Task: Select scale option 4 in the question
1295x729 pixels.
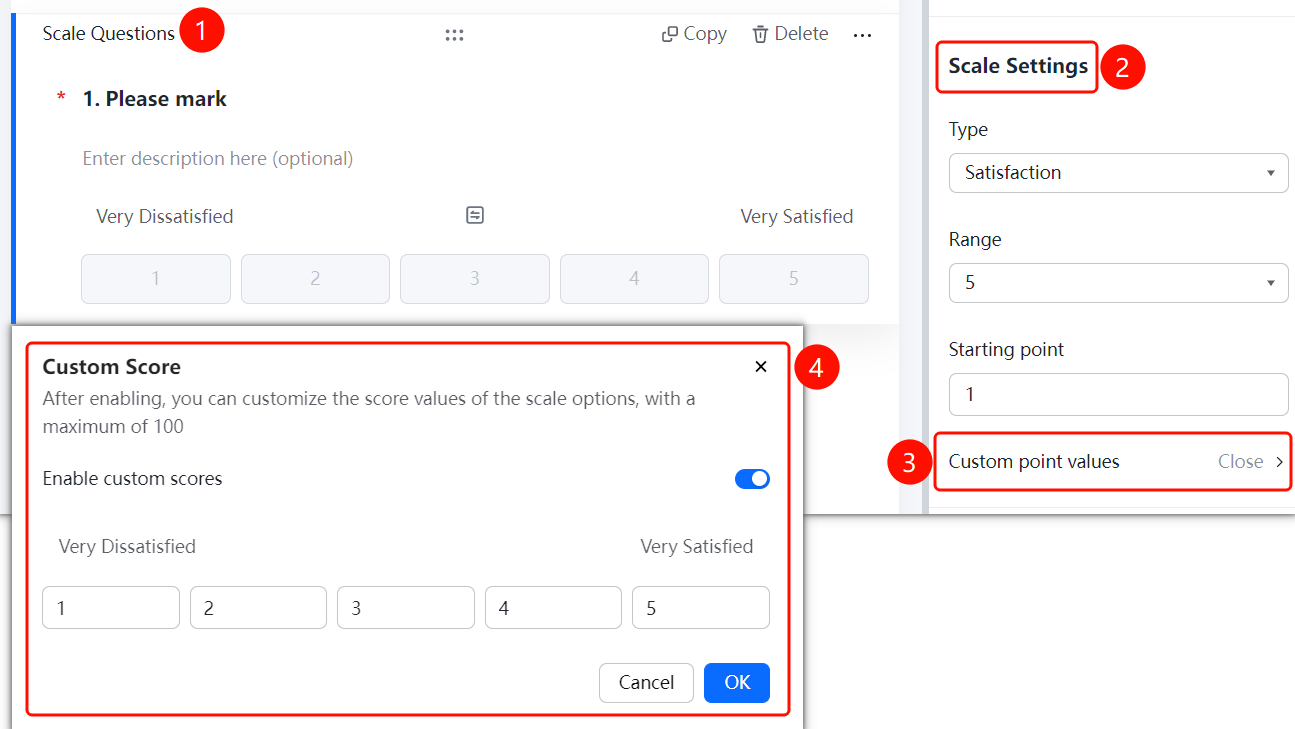Action: pyautogui.click(x=634, y=279)
